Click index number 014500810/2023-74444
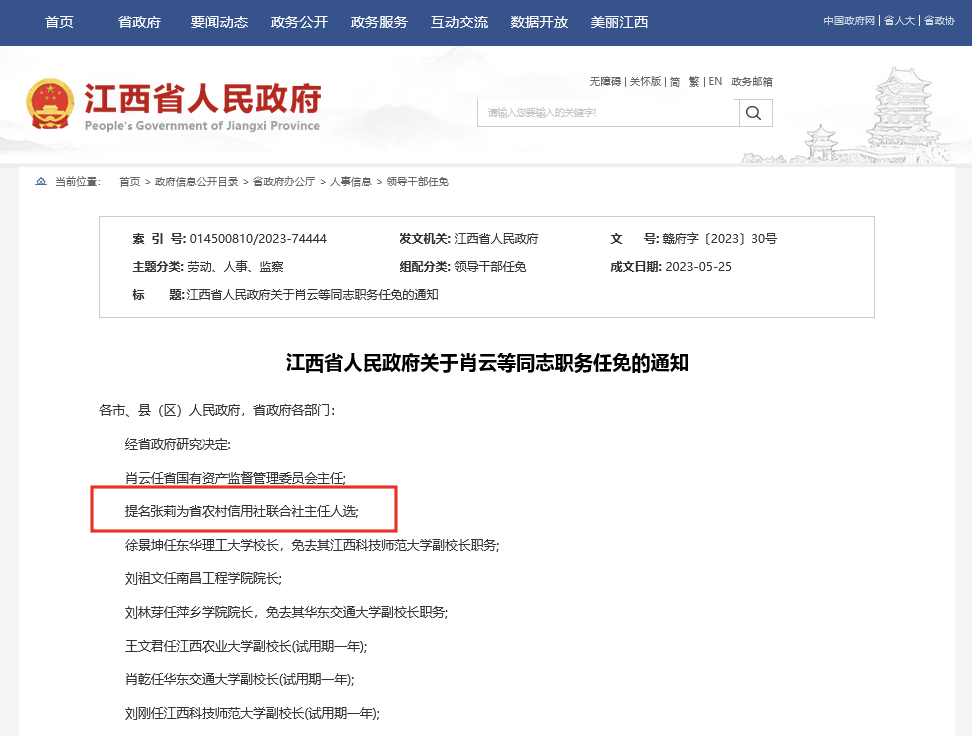Viewport: 972px width, 736px height. point(258,239)
